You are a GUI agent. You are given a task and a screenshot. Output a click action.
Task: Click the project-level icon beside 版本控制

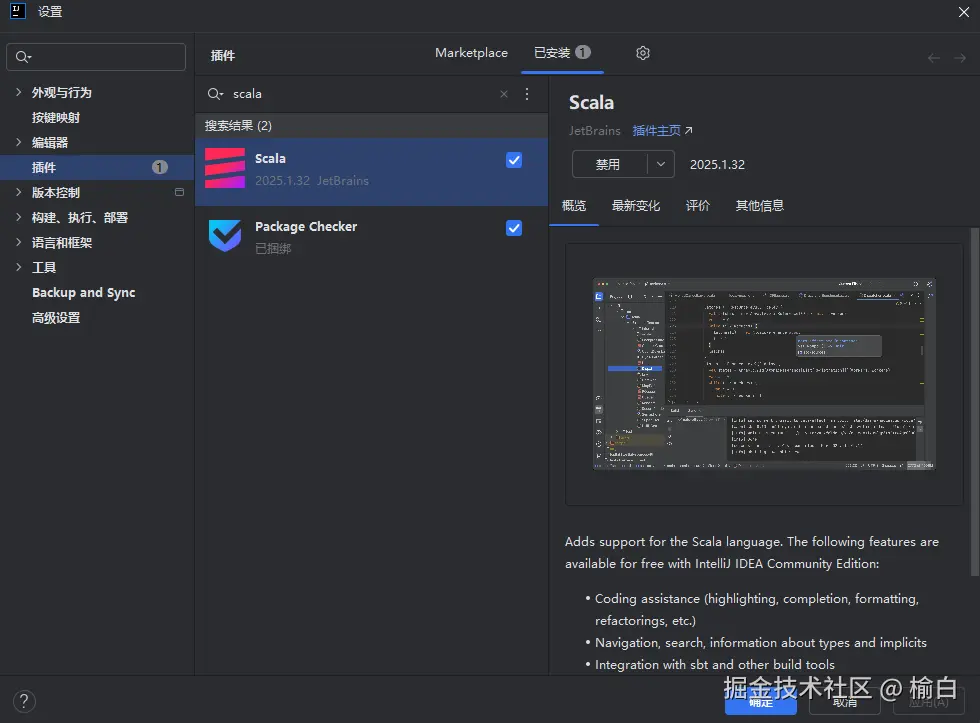click(x=179, y=192)
